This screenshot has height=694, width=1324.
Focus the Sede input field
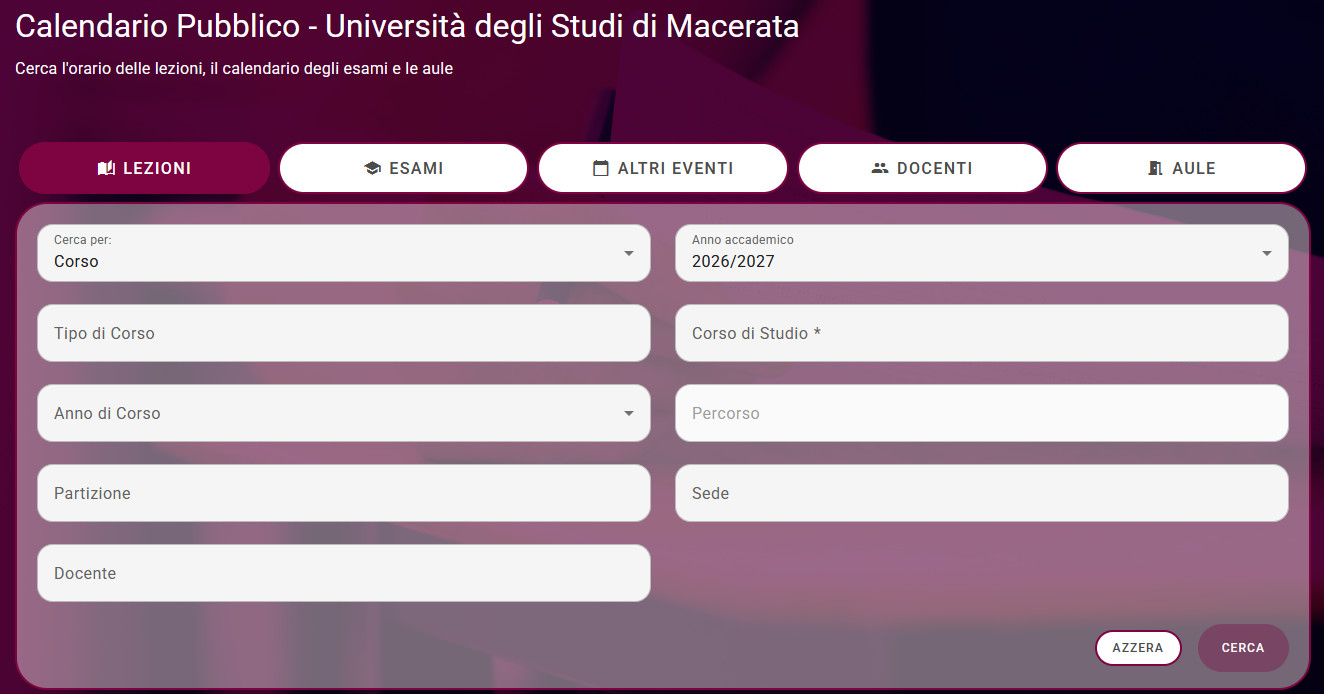tap(982, 493)
